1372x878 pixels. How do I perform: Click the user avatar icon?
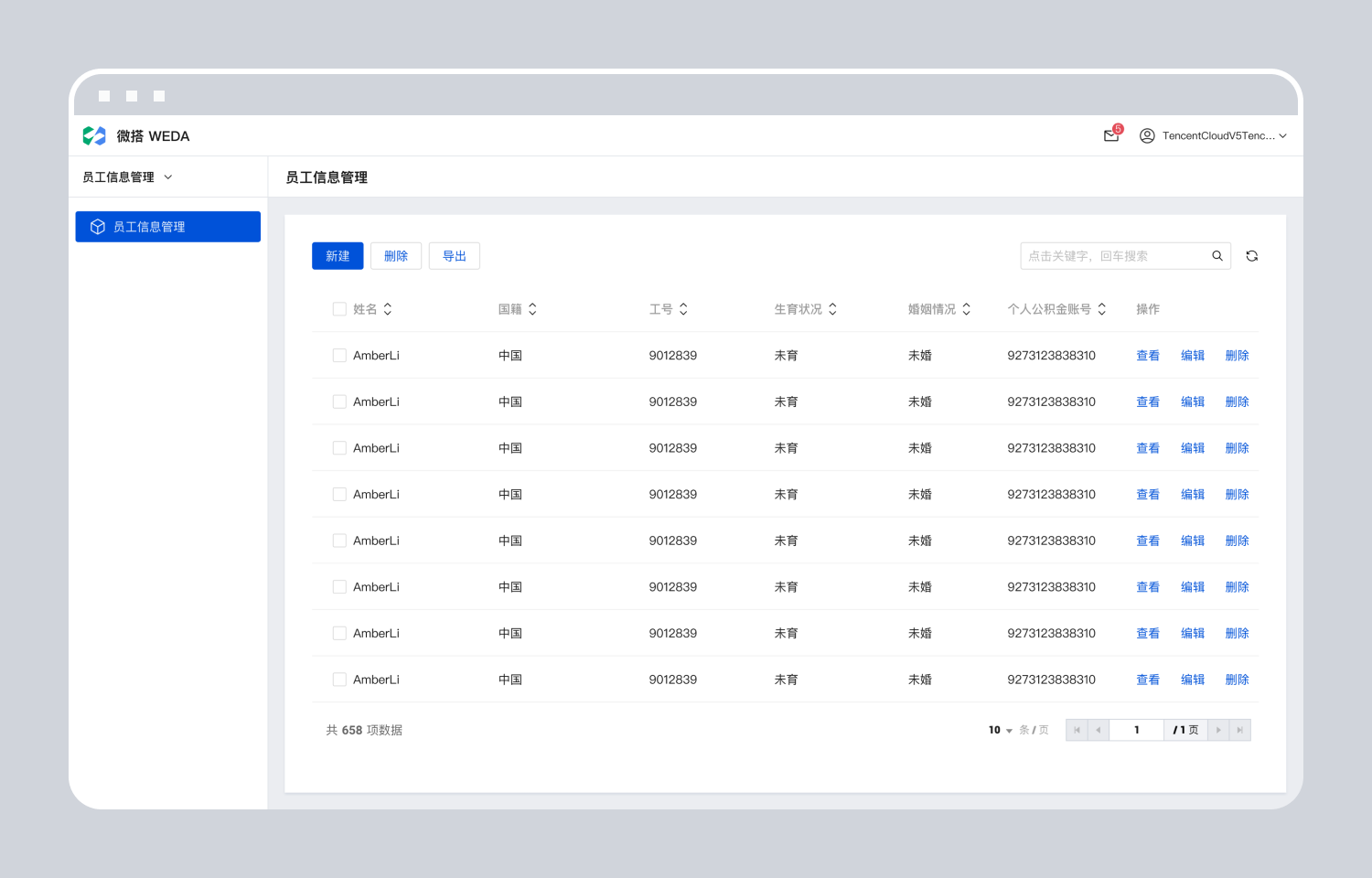1147,135
